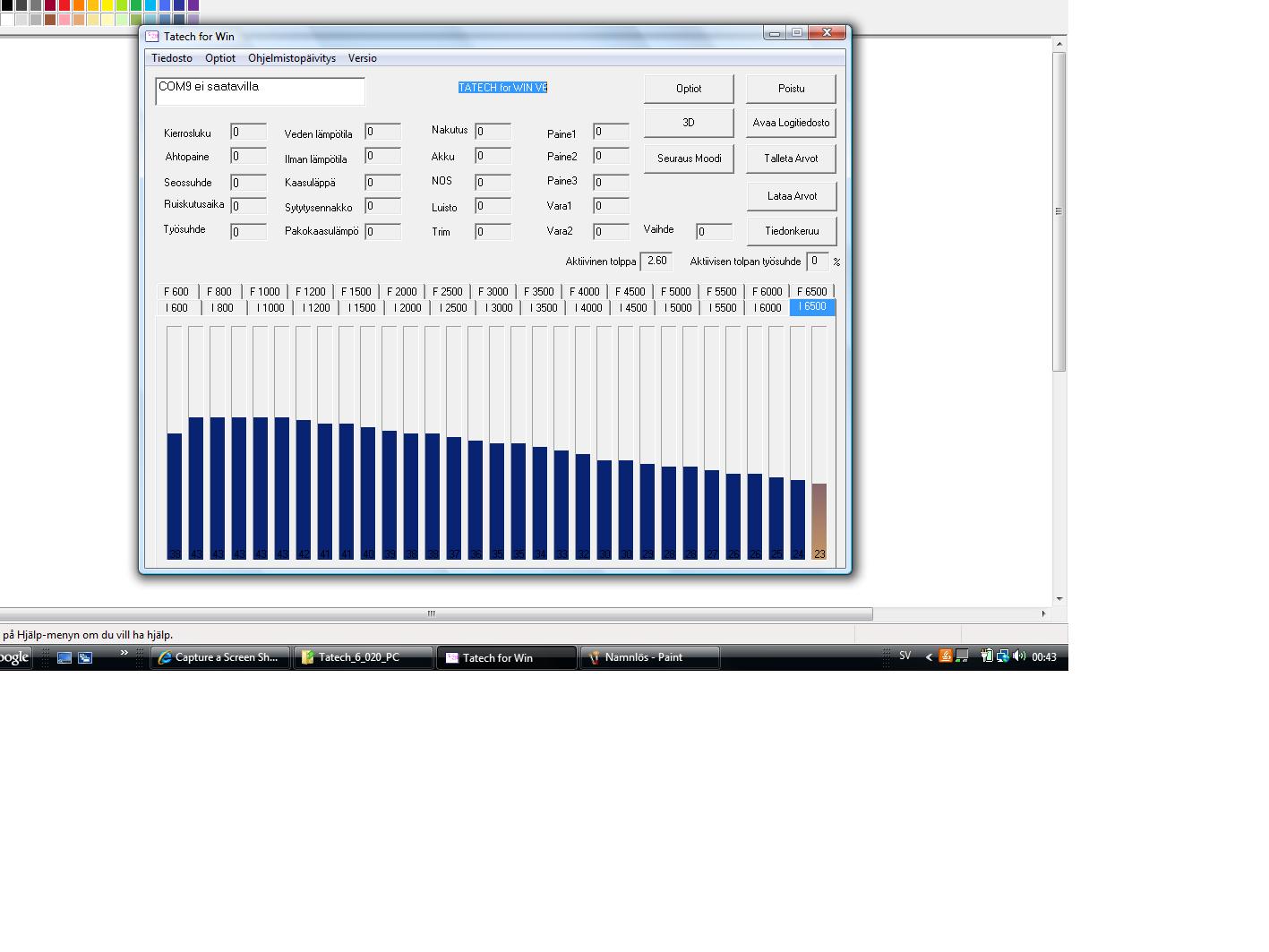Screen dimensions: 1269x952
Task: Open the Ohjelmistopäivitys menu
Action: 292,58
